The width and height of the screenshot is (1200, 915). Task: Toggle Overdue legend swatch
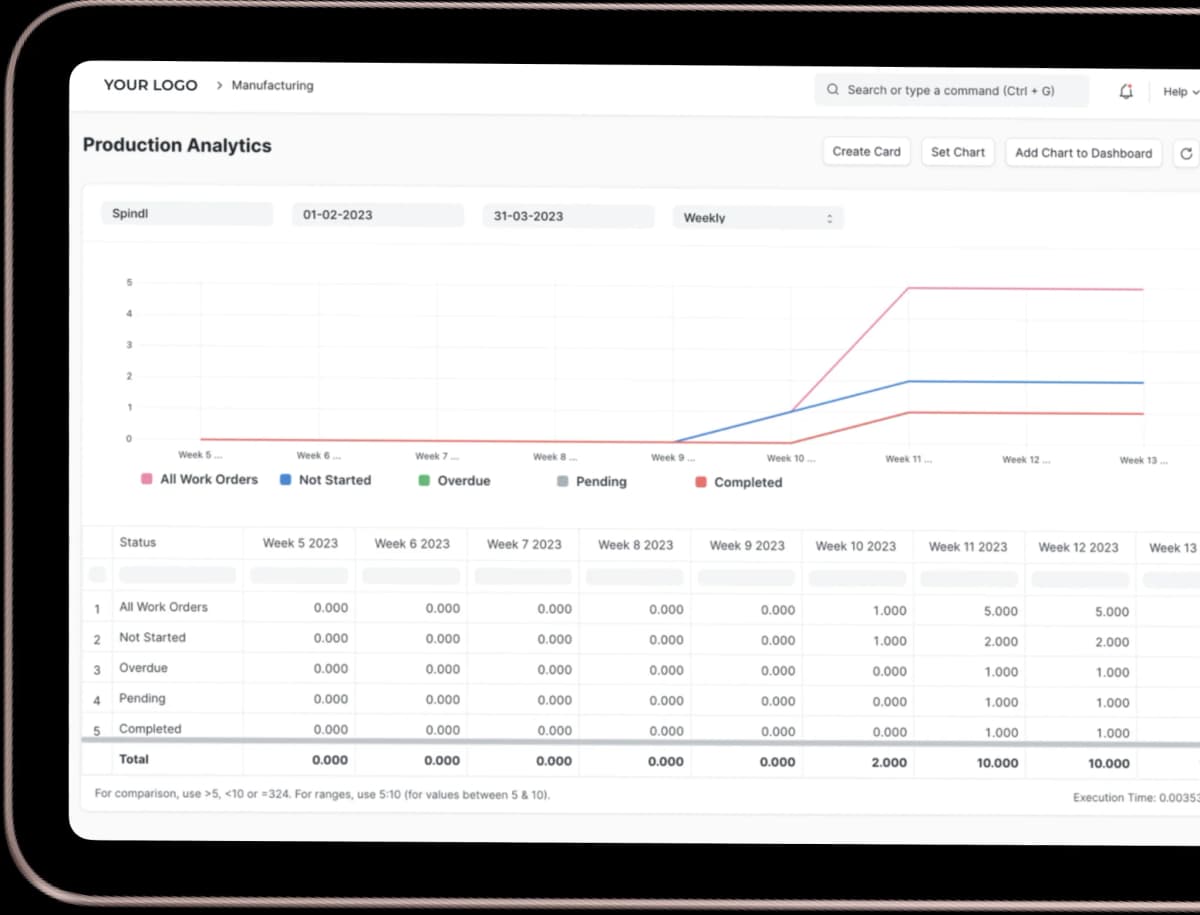point(424,481)
